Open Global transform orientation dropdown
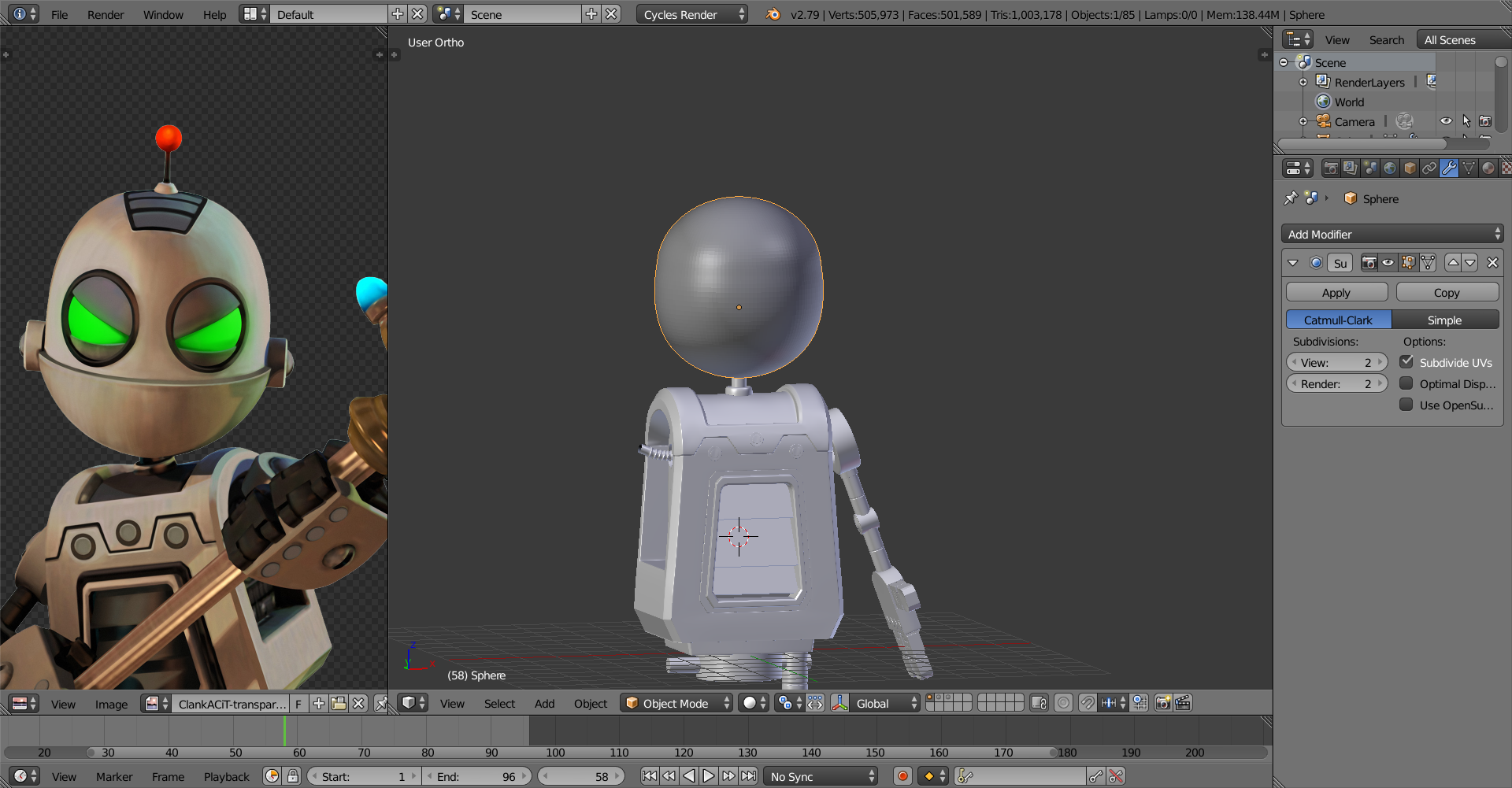 tap(885, 703)
